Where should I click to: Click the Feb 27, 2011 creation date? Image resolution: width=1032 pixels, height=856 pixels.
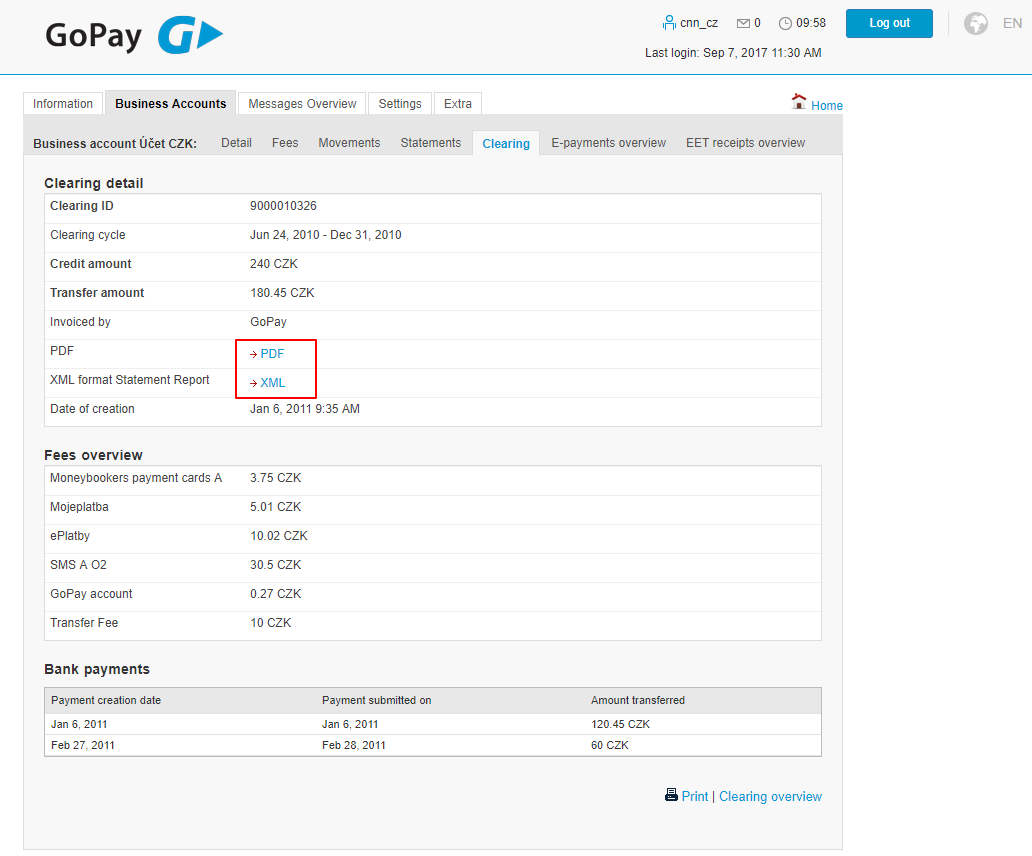(83, 745)
